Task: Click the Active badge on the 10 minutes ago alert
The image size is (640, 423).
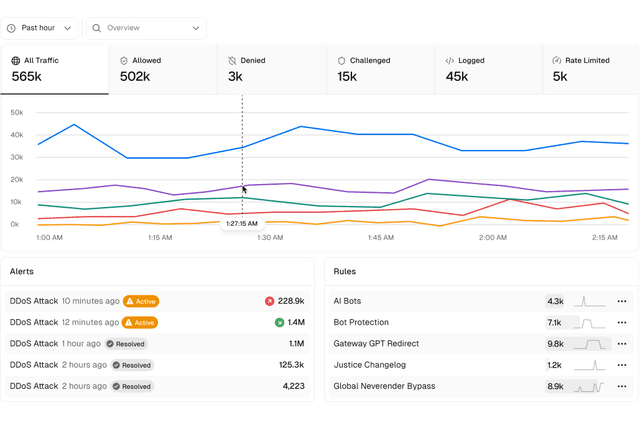Action: [141, 301]
